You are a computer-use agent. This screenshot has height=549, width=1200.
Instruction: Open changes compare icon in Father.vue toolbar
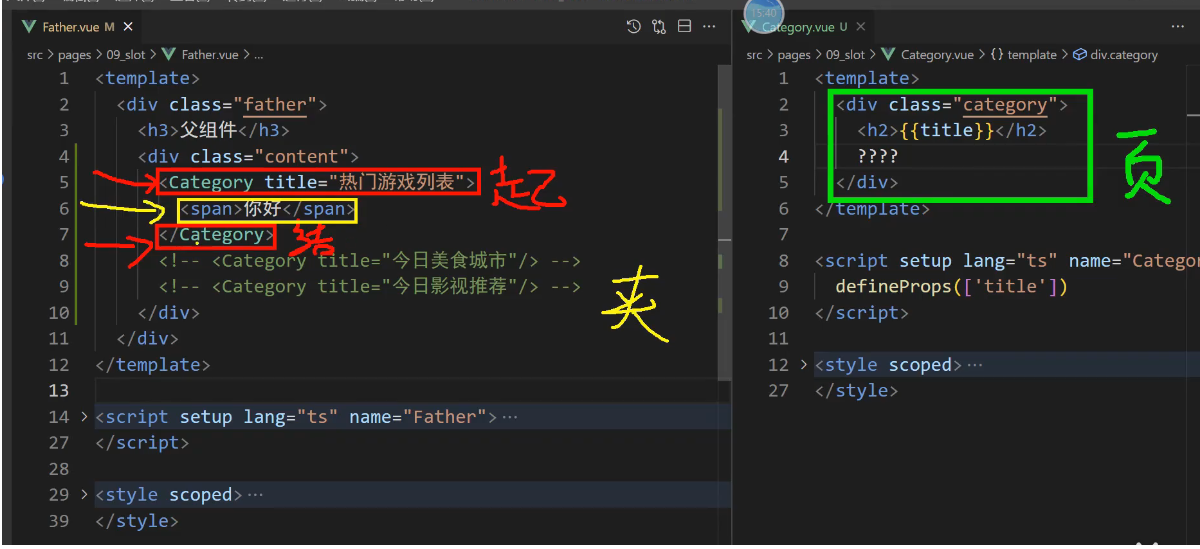[x=659, y=27]
